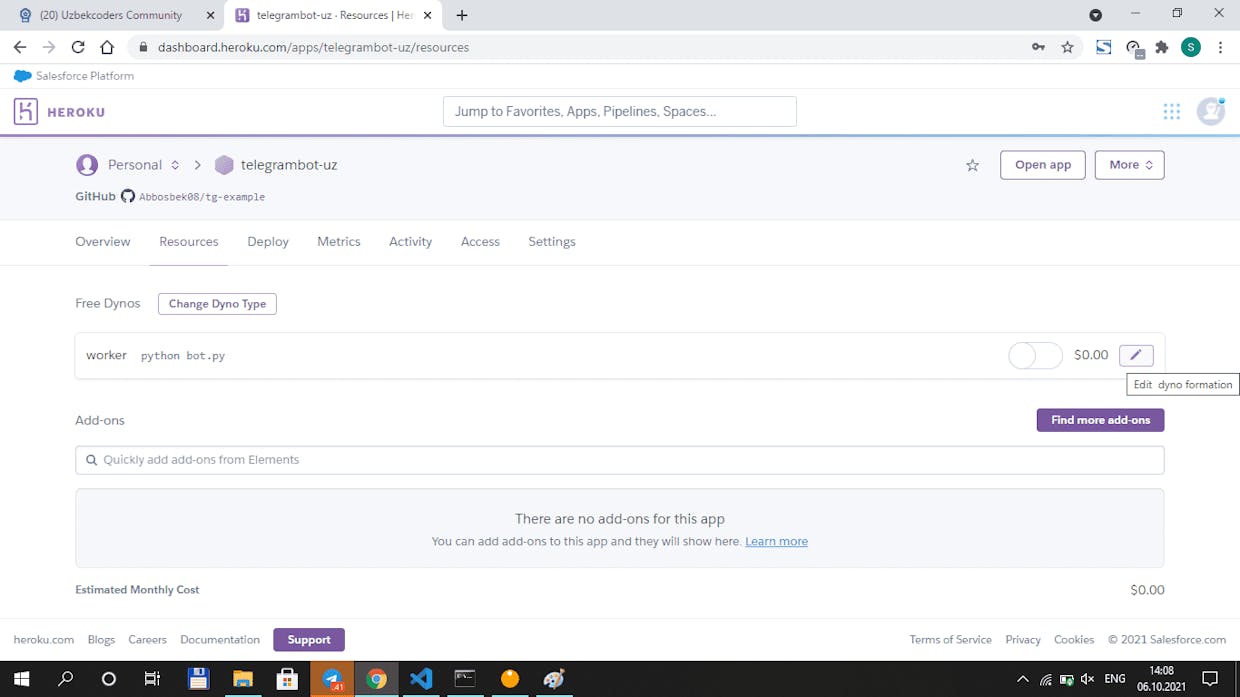
Task: Open the Chrome home page
Action: (x=107, y=47)
